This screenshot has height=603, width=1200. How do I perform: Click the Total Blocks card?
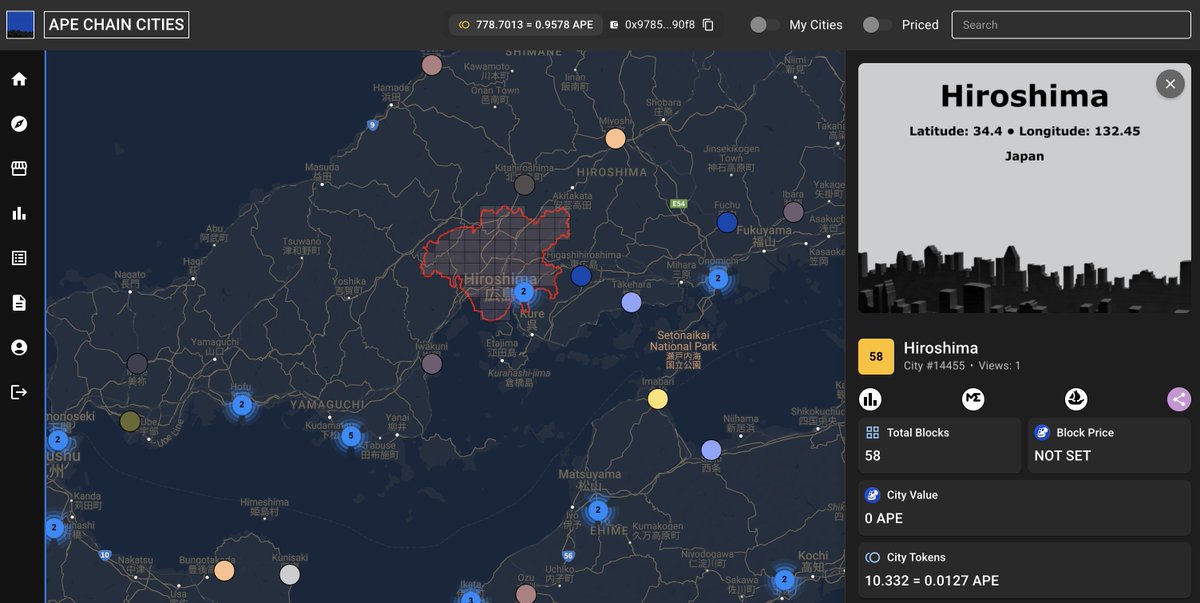click(939, 445)
